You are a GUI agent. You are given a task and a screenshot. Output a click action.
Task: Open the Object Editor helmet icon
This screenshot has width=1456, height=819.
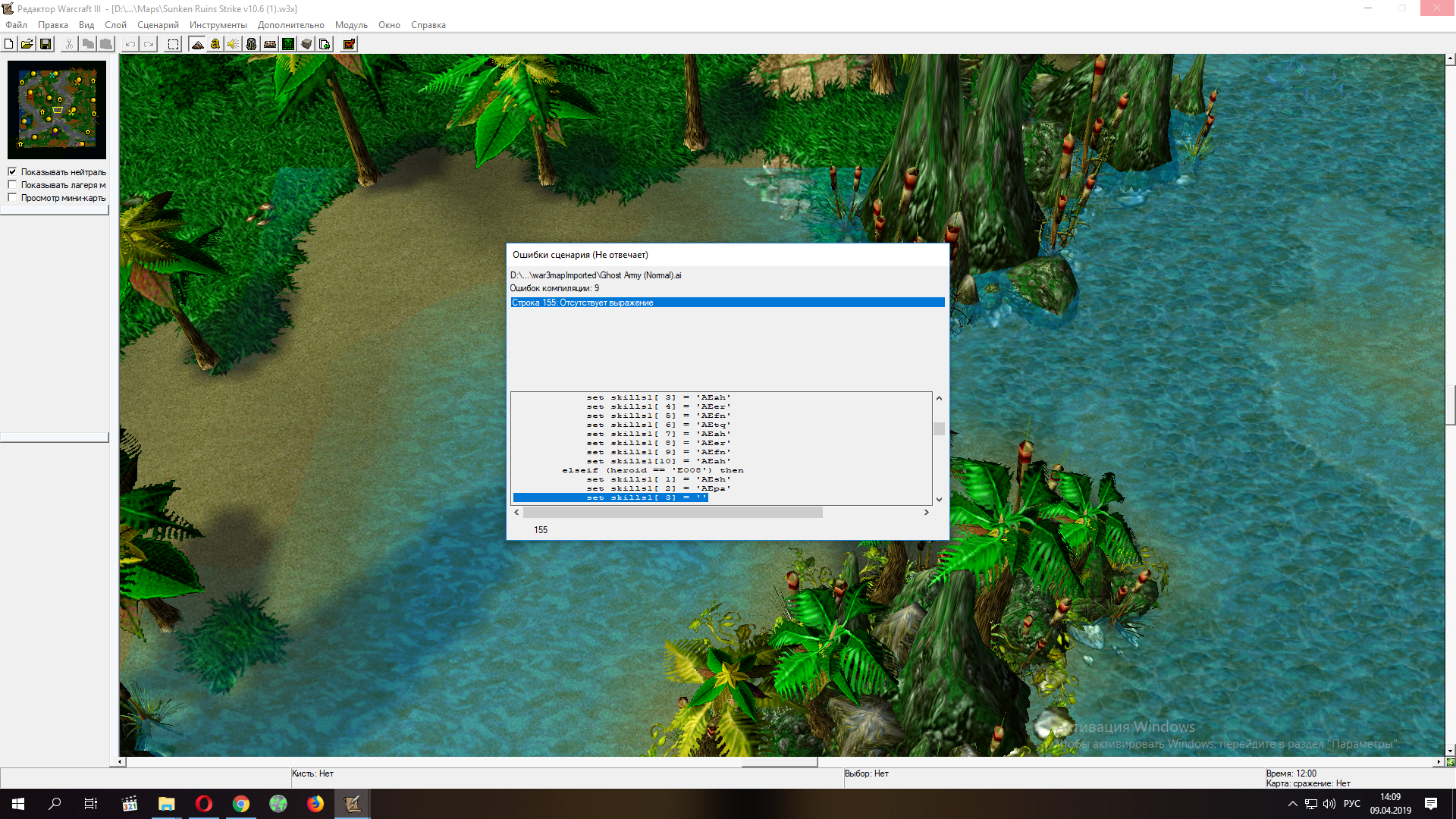coord(252,44)
